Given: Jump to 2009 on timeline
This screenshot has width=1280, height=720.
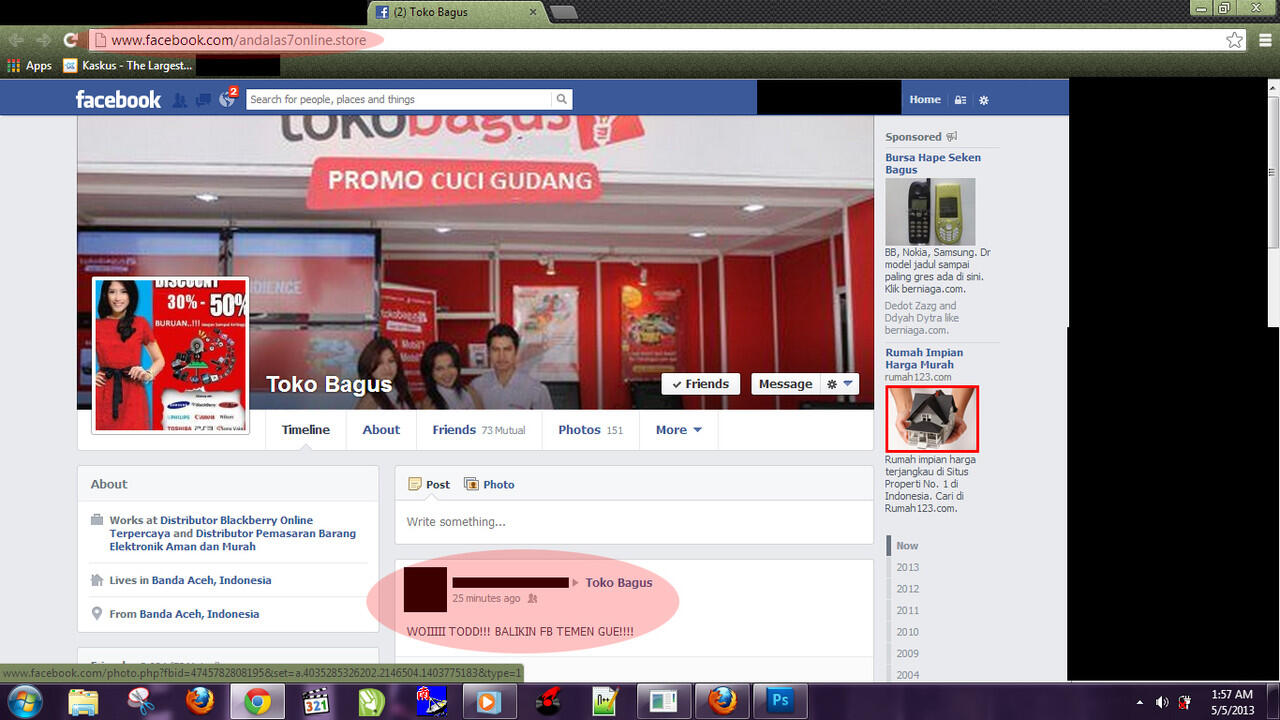Looking at the screenshot, I should pos(907,654).
